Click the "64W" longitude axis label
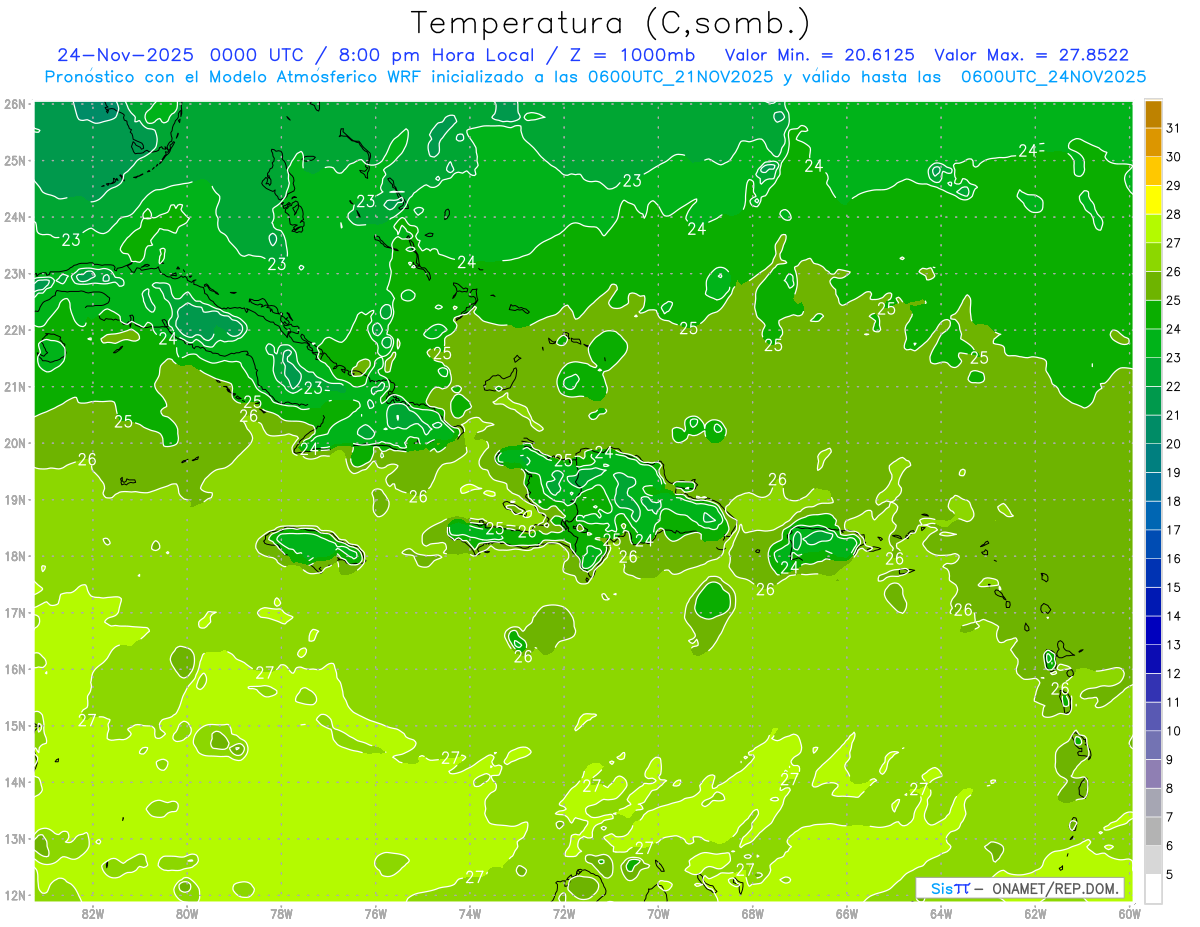Viewport: 1200px width, 927px height. [x=940, y=913]
